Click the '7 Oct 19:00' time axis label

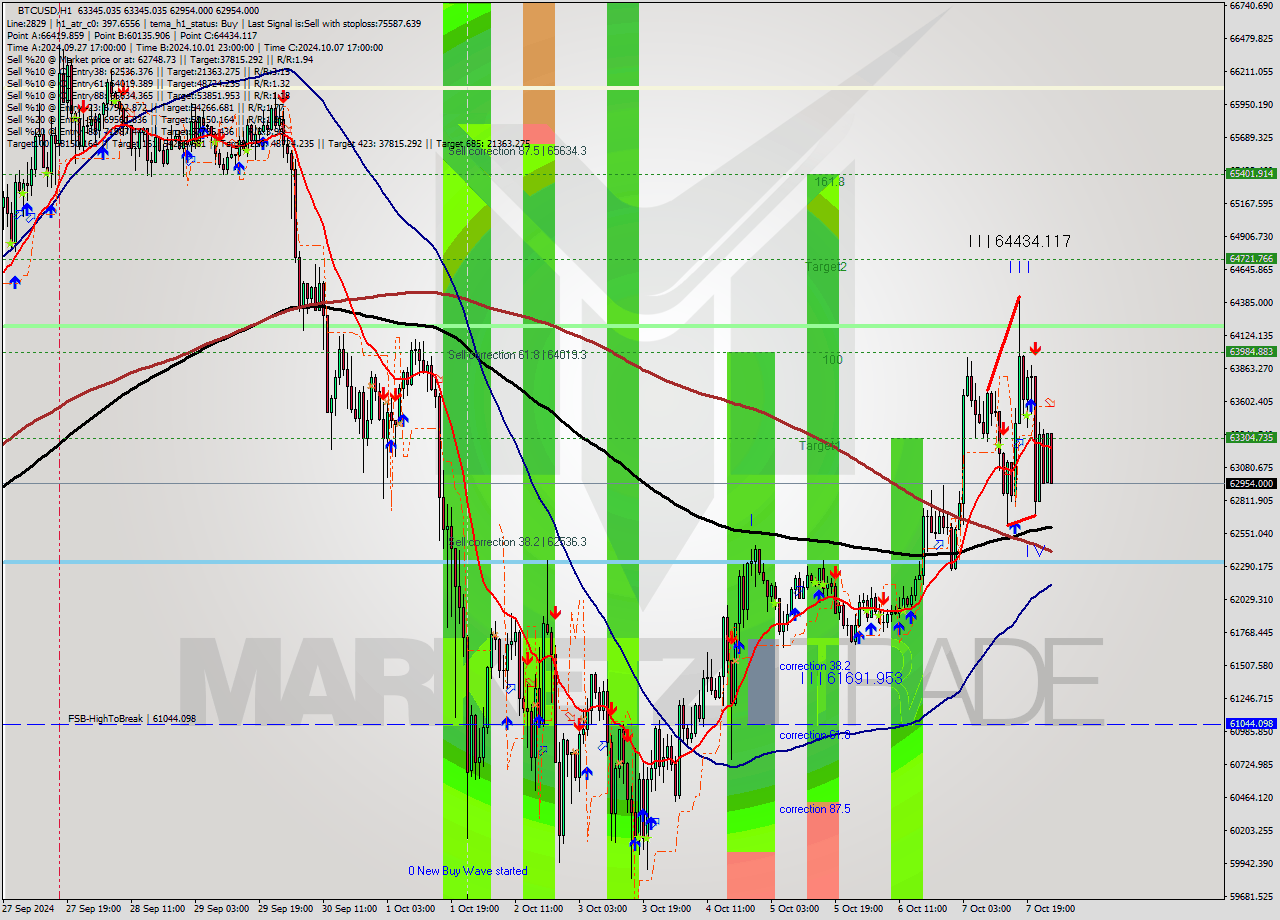(1051, 909)
